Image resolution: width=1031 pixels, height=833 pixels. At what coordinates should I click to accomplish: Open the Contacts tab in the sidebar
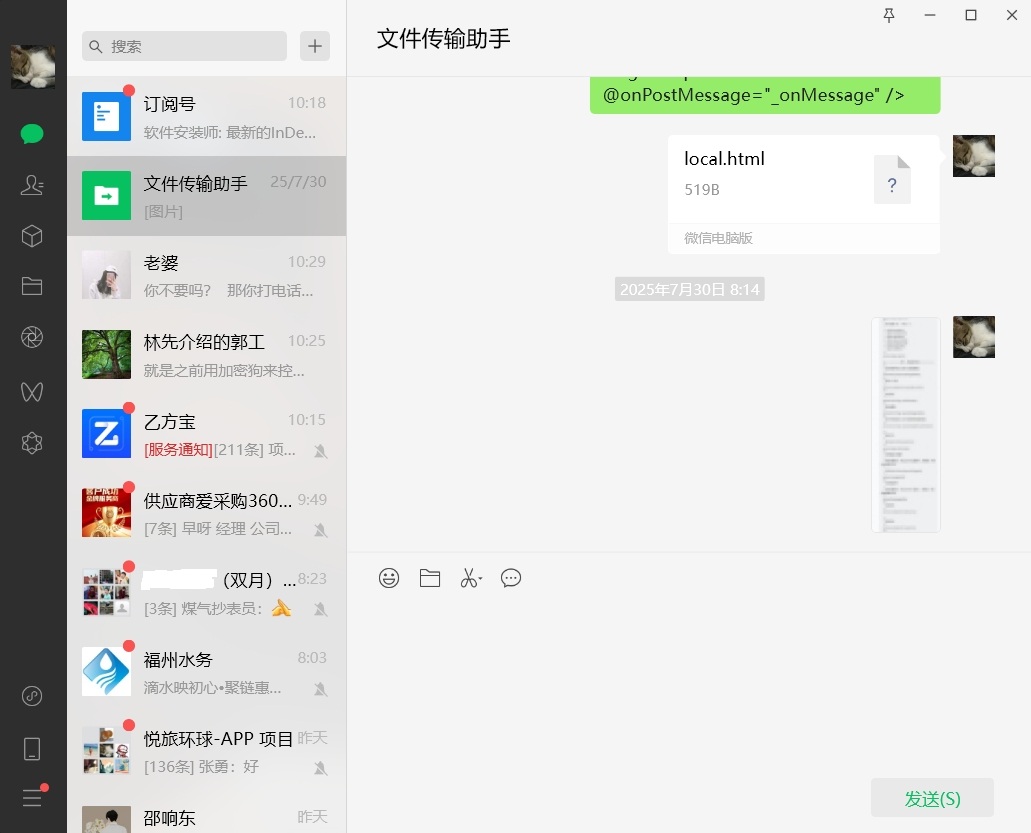coord(32,185)
